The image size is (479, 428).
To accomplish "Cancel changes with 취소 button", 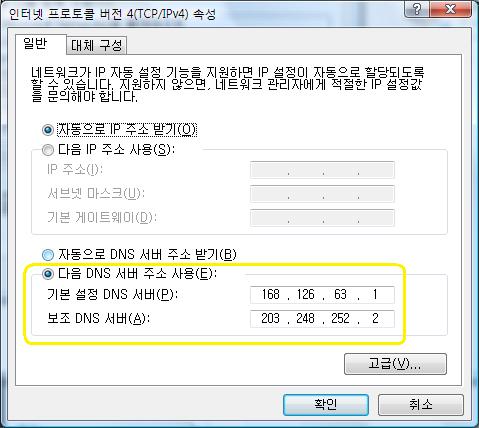I will [x=421, y=405].
